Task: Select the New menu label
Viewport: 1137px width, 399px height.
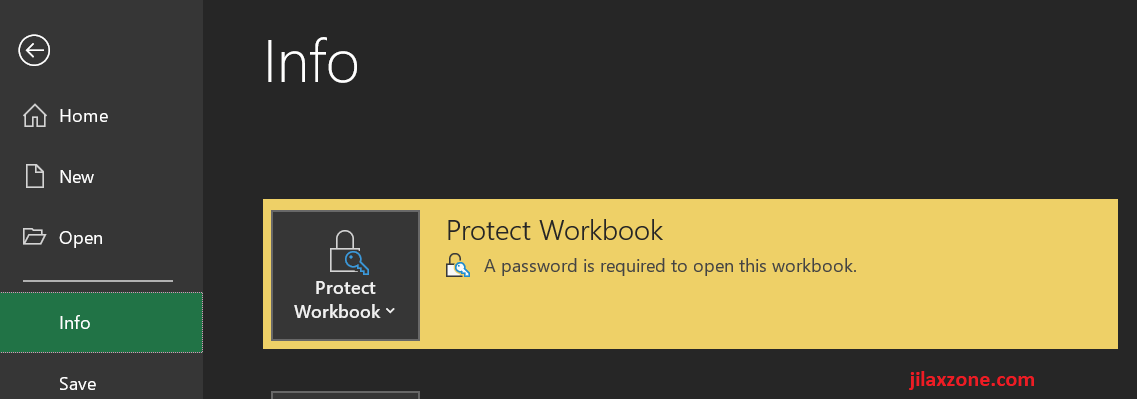Action: coord(77,177)
